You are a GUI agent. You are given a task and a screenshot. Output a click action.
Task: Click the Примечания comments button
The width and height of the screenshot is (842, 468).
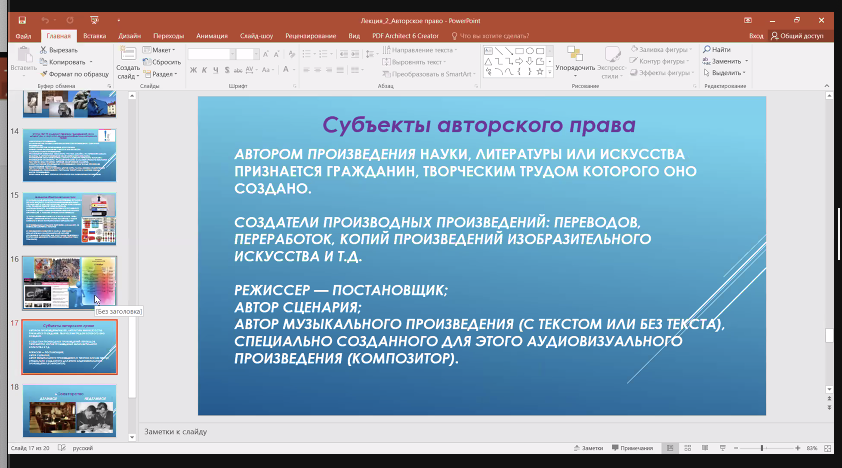point(633,448)
